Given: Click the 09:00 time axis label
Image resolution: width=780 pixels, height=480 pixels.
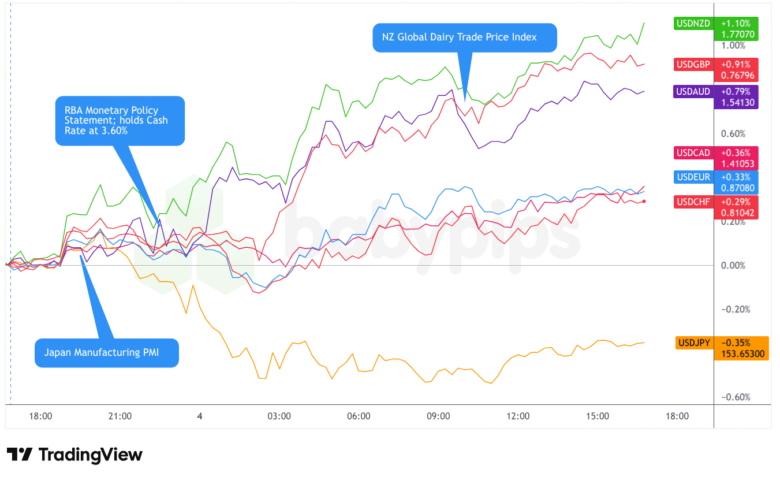Looking at the screenshot, I should 438,415.
